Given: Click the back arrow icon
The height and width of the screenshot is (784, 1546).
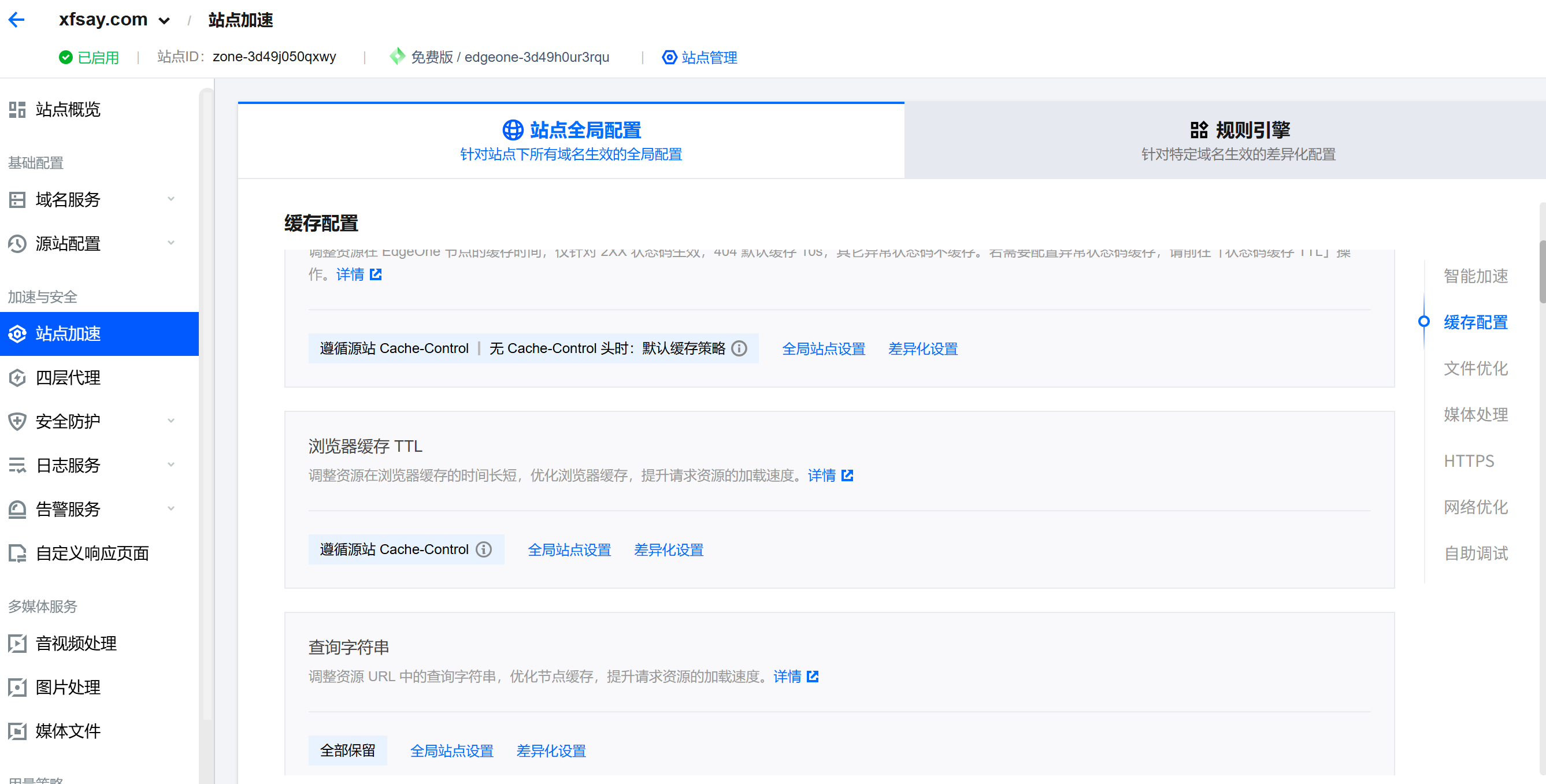Looking at the screenshot, I should tap(17, 20).
